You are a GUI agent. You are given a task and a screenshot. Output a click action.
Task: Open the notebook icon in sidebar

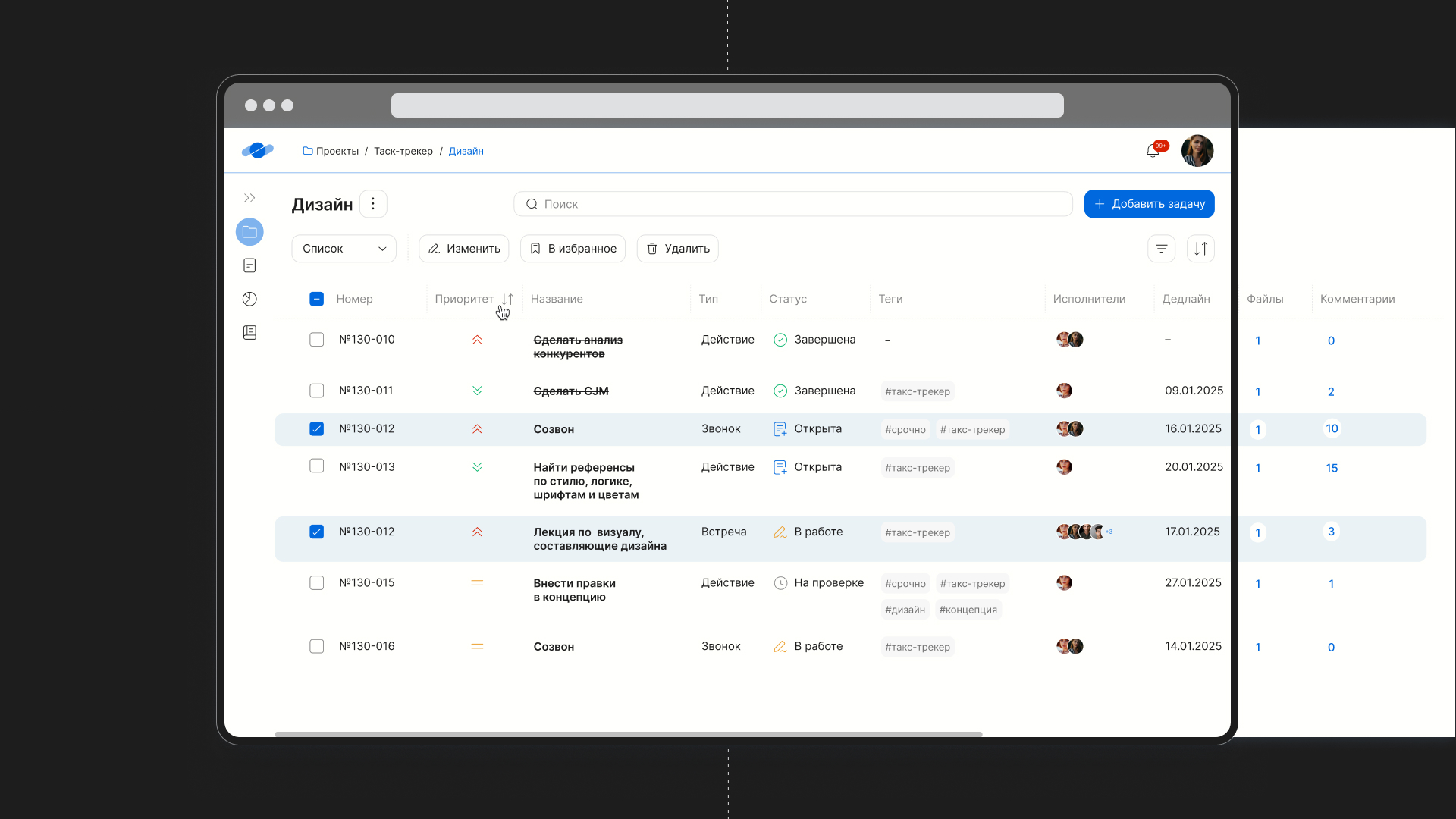249,332
